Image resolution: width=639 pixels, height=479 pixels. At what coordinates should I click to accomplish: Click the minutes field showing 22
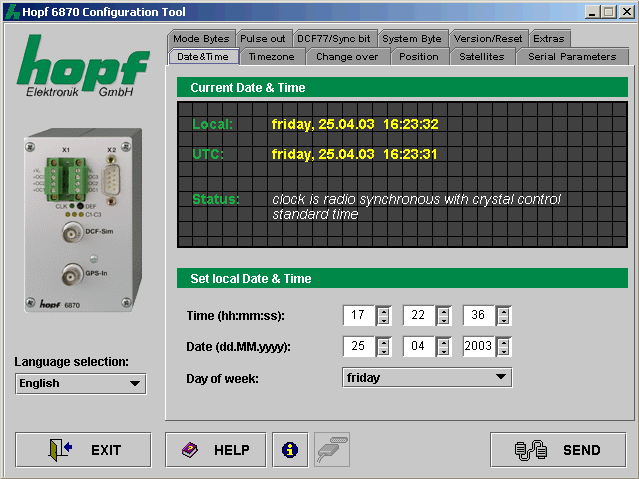[x=419, y=315]
